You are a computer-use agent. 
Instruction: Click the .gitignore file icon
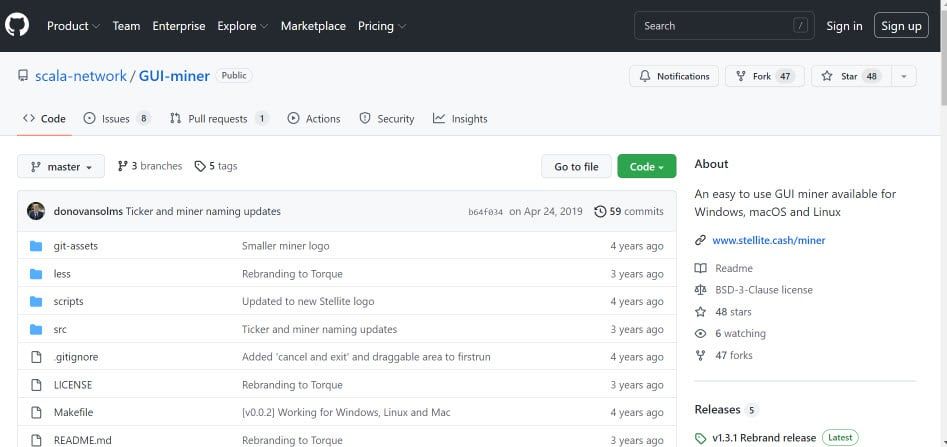coord(36,357)
